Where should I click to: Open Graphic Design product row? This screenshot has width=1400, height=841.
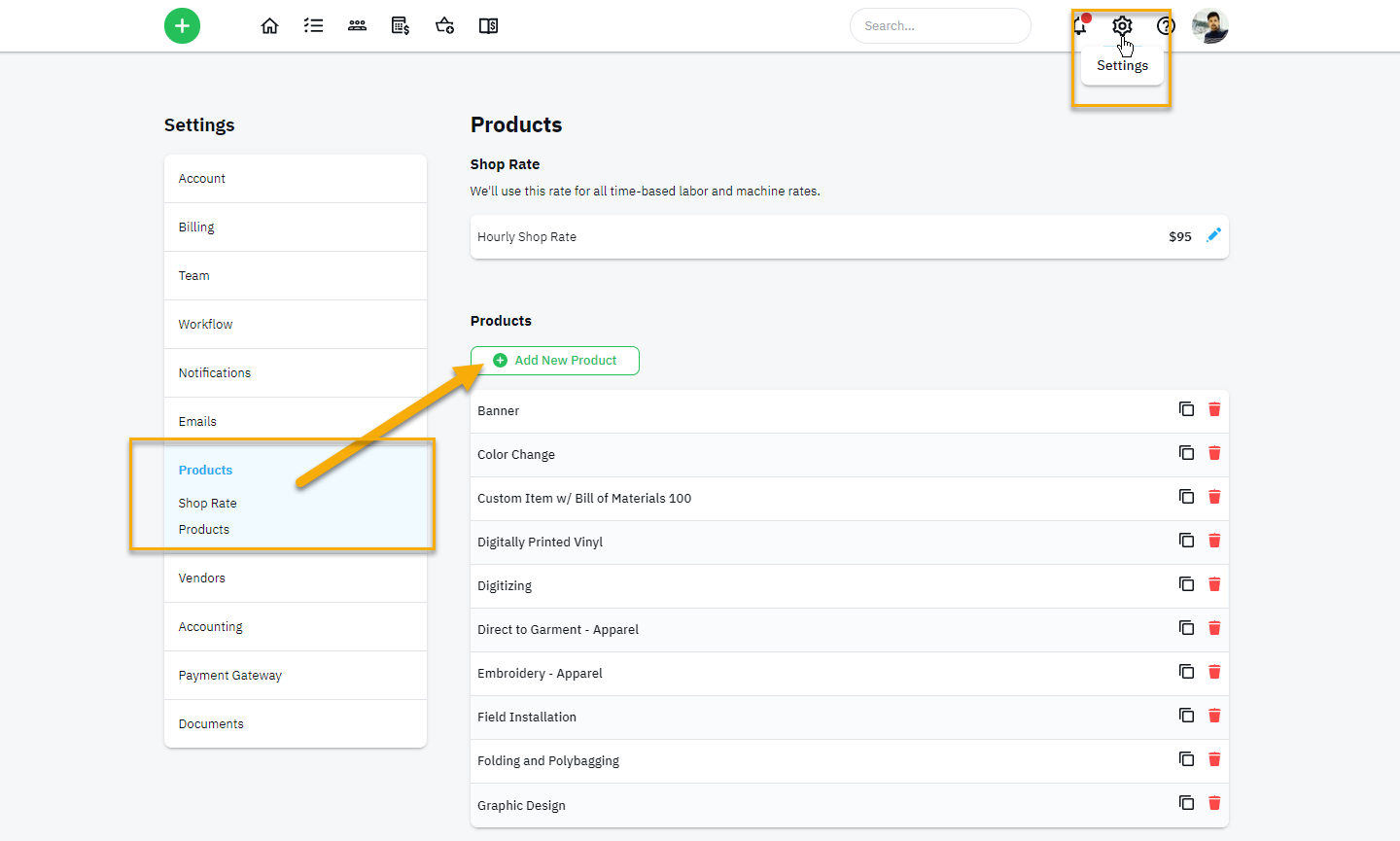coord(850,805)
